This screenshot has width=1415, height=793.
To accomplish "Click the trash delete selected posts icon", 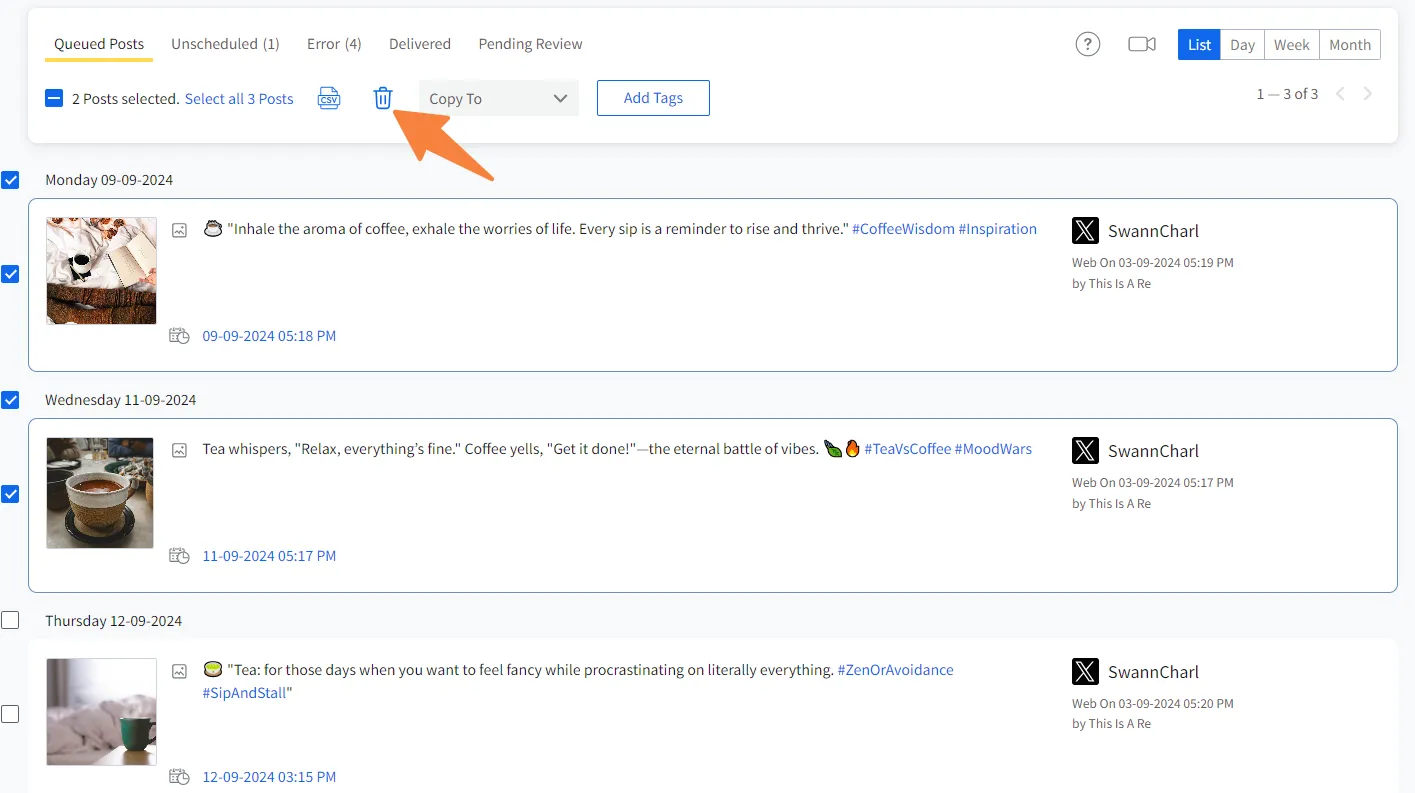I will (x=383, y=98).
